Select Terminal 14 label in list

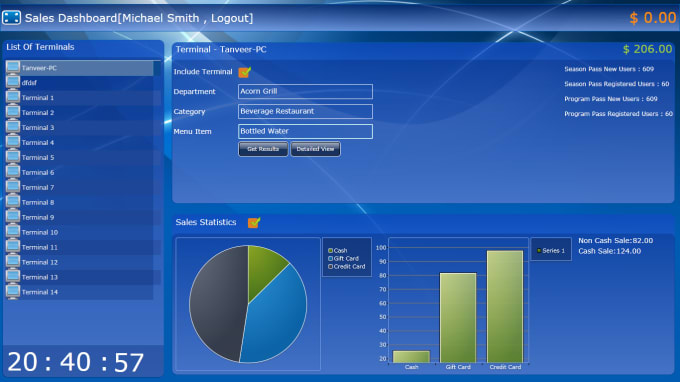[x=40, y=292]
